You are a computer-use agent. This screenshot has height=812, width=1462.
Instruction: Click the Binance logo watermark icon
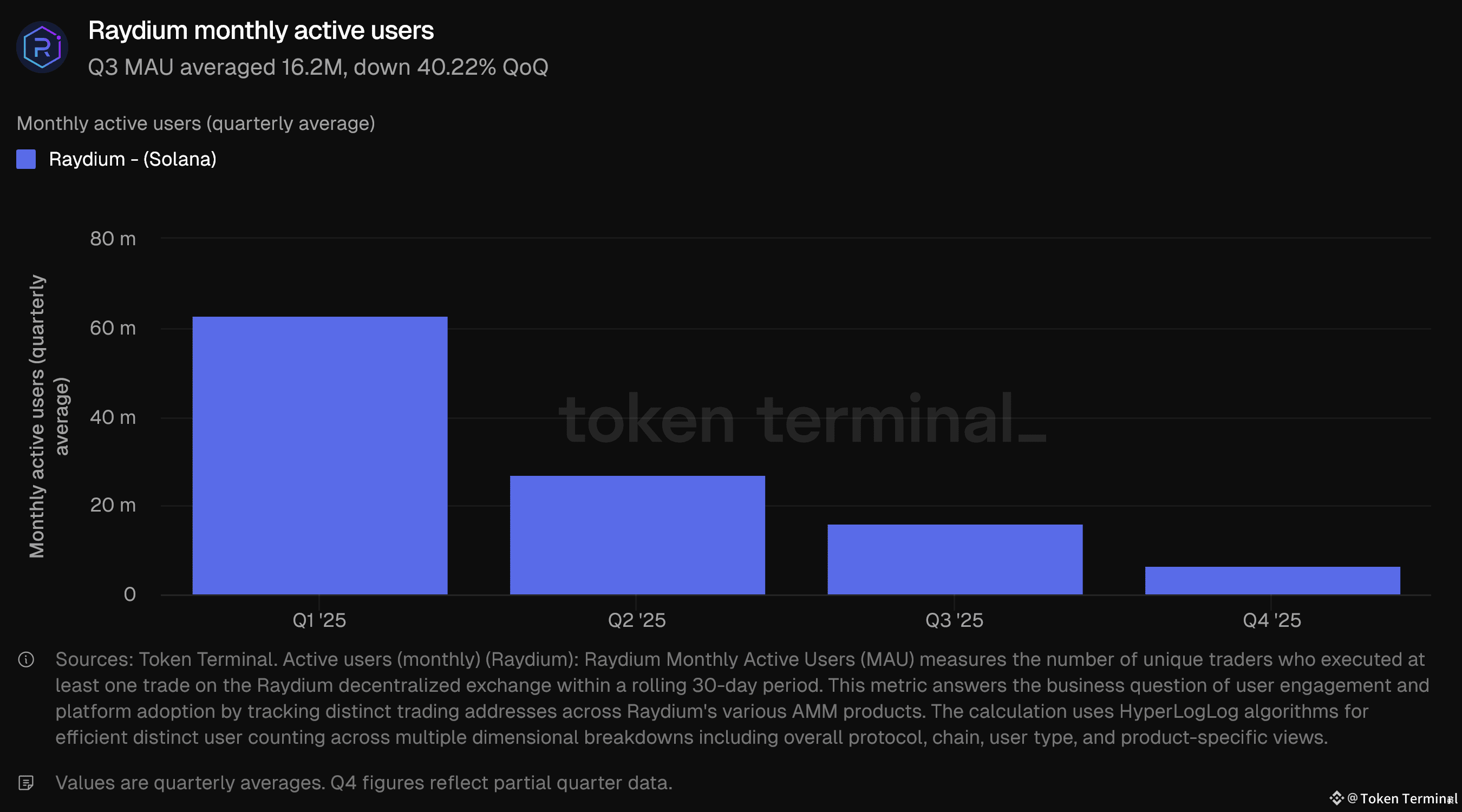pos(1336,798)
